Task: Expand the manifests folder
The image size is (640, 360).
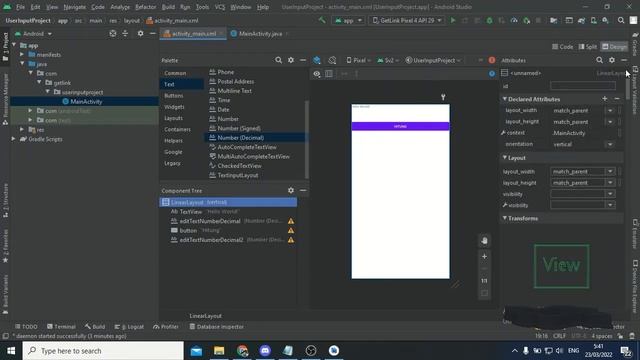Action: click(x=22, y=54)
